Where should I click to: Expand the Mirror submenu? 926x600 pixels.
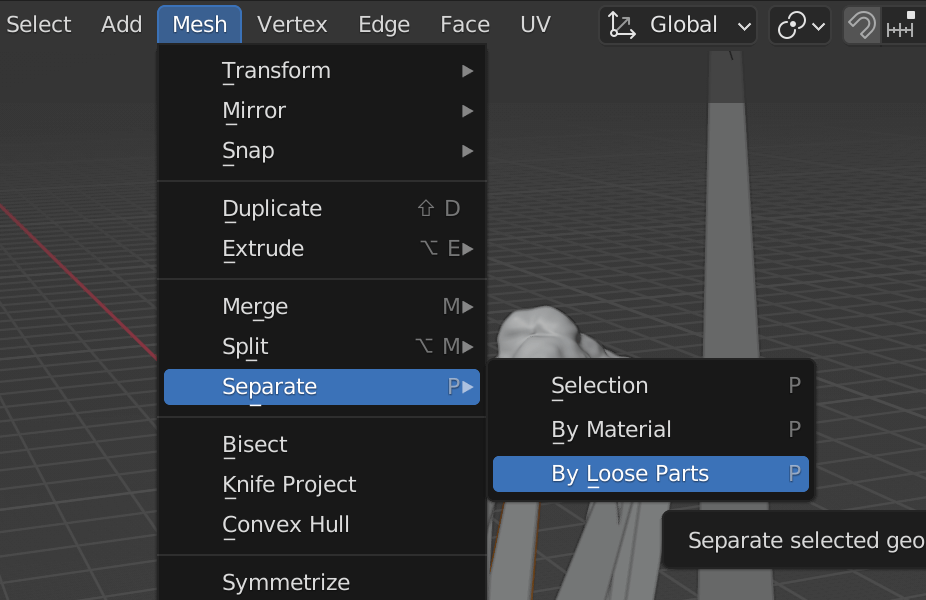click(322, 111)
